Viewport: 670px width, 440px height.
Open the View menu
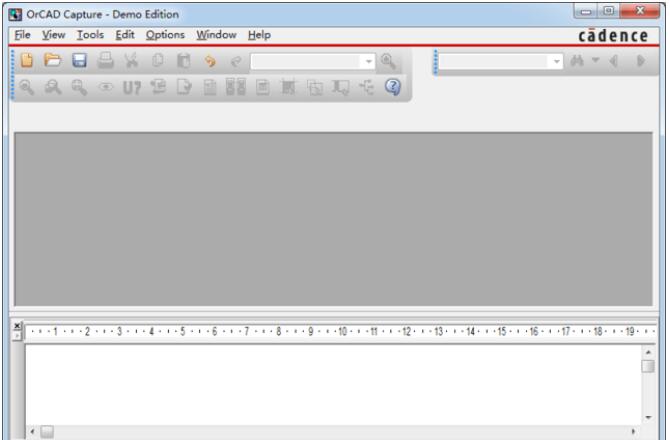53,35
